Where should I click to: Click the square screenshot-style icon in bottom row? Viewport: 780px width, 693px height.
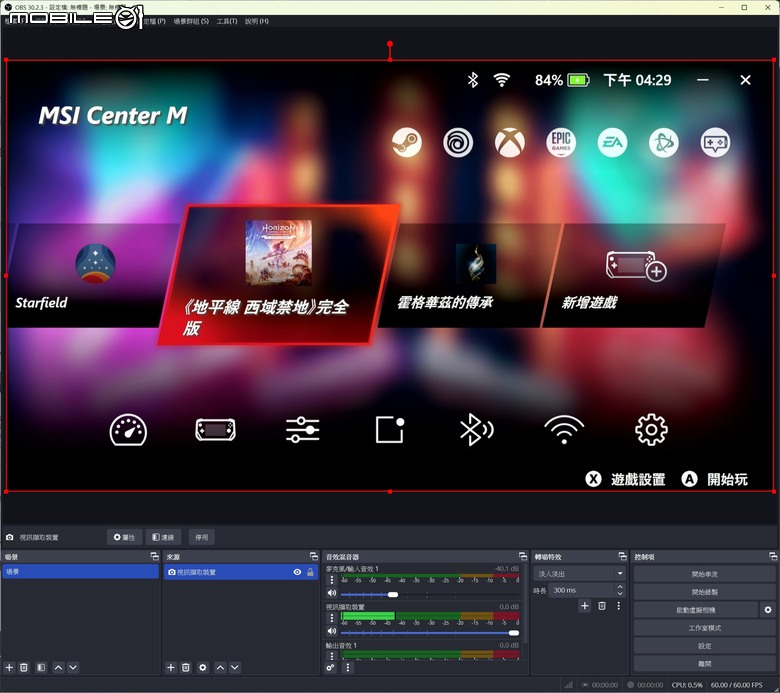[390, 429]
